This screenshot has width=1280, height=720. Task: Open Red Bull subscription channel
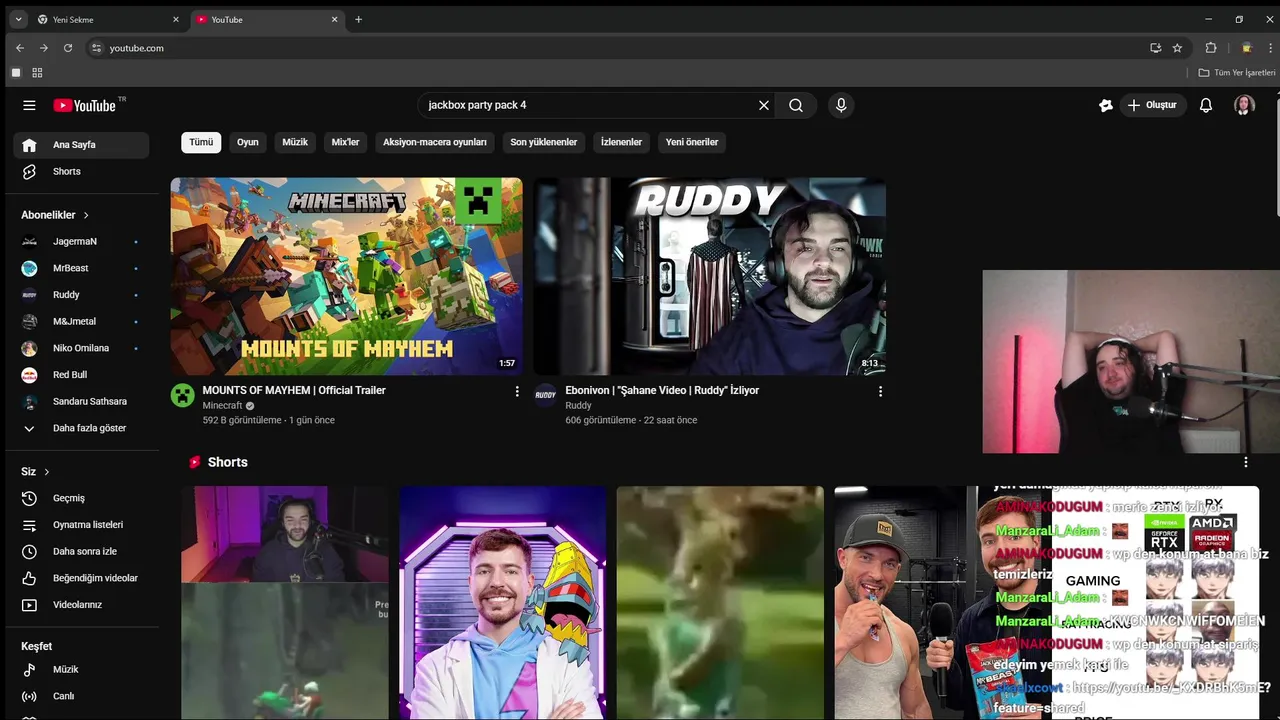(x=81, y=375)
